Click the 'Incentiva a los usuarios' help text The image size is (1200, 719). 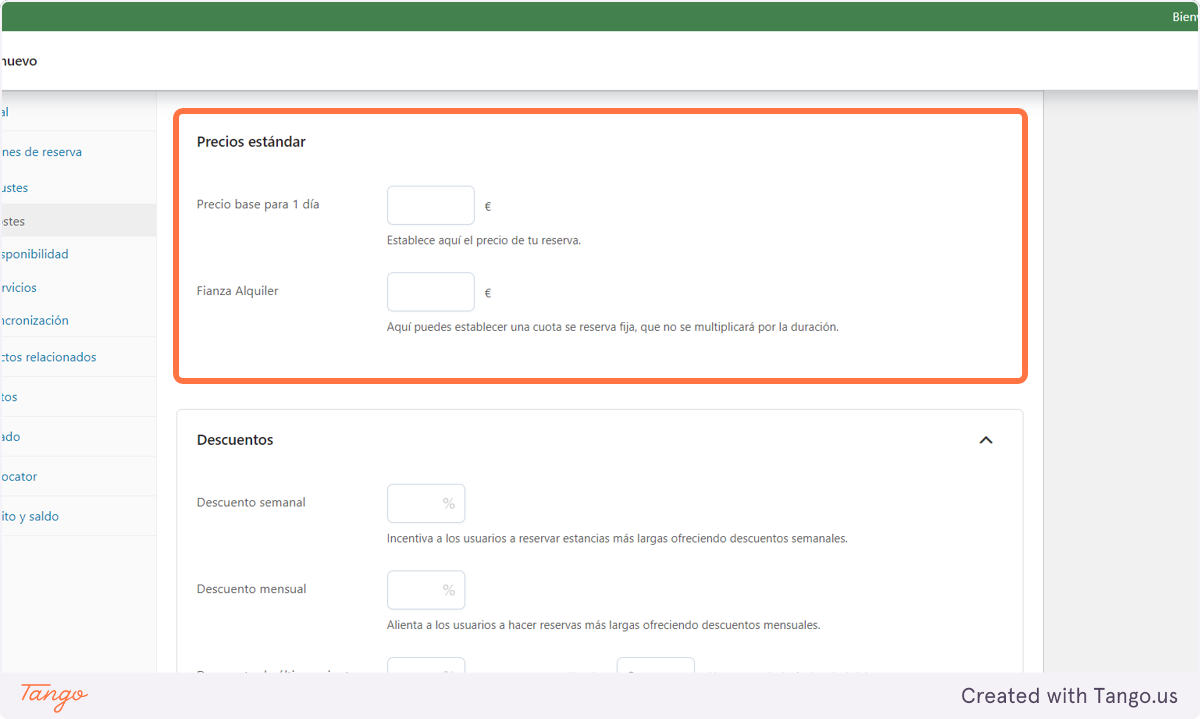coord(617,538)
